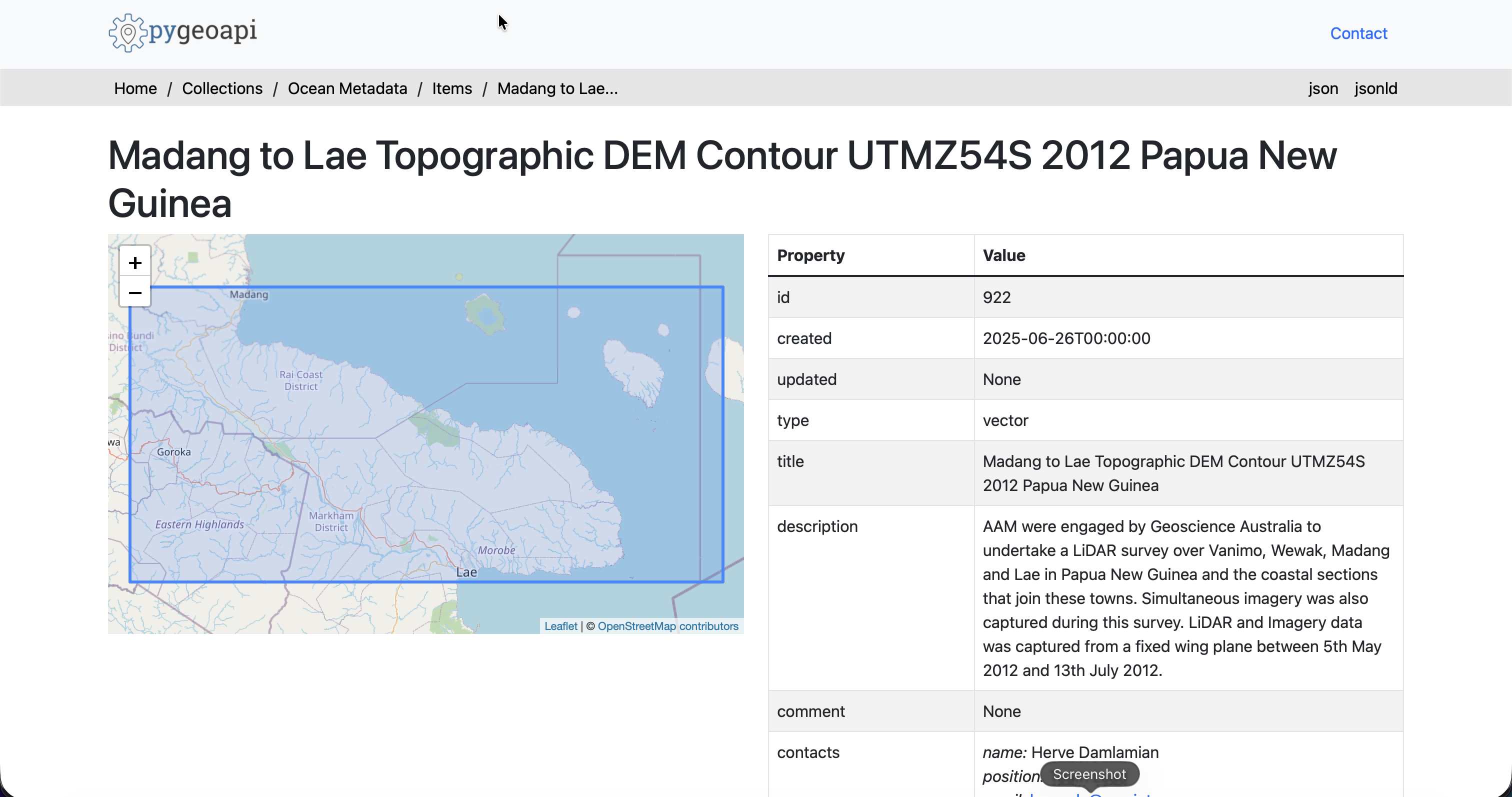This screenshot has width=1512, height=797.
Task: Click Goroka label on the map
Action: coord(173,452)
